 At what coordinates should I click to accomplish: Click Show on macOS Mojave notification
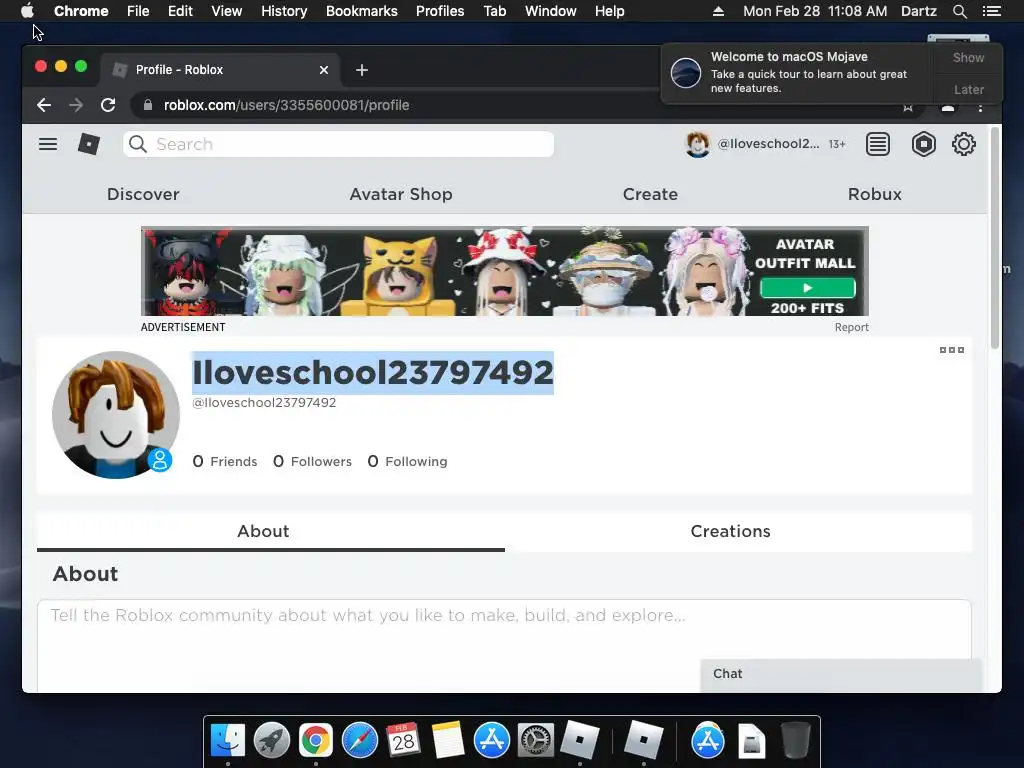click(x=968, y=57)
